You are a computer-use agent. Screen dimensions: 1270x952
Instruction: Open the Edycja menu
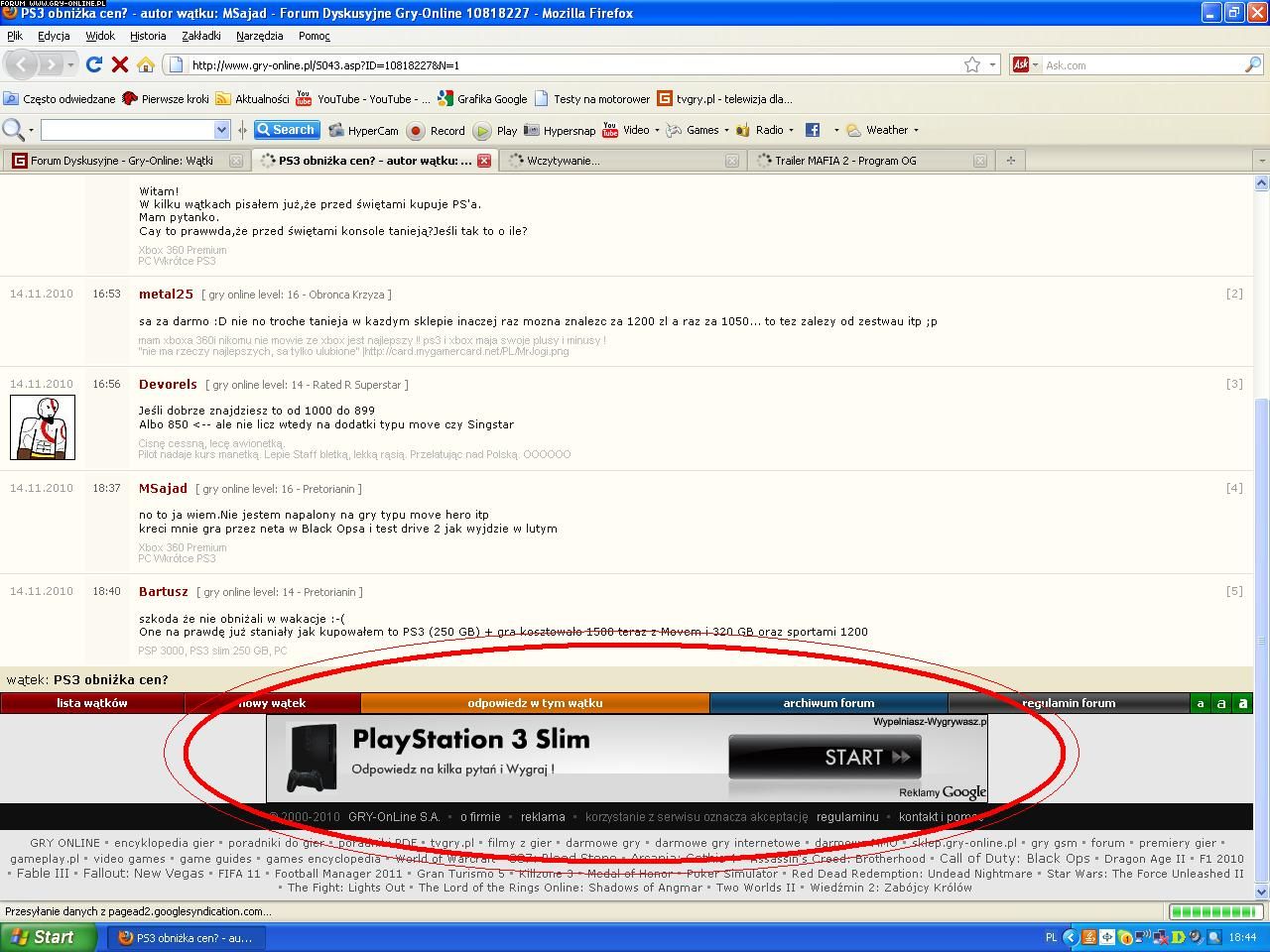pos(54,36)
